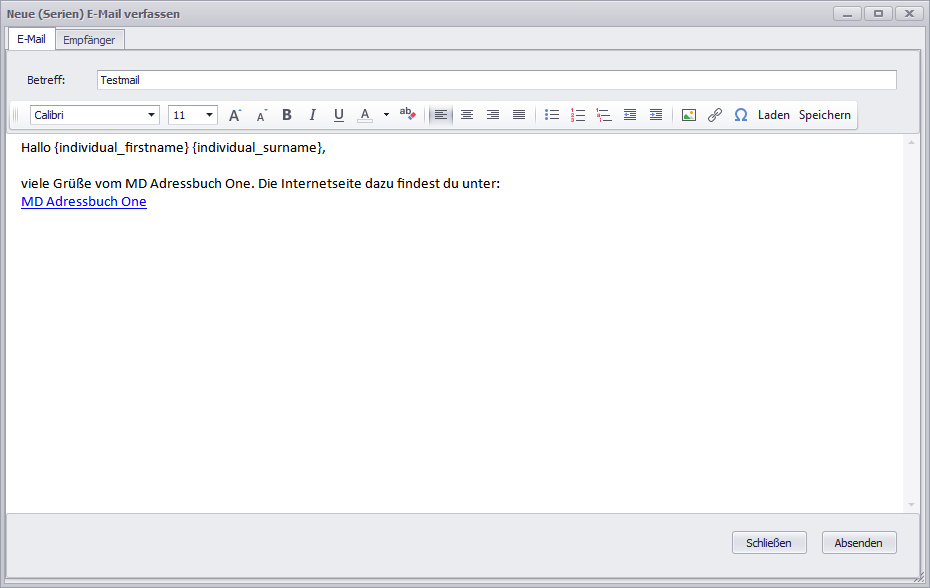Insert a bulleted list
Viewport: 930px width, 588px height.
552,115
